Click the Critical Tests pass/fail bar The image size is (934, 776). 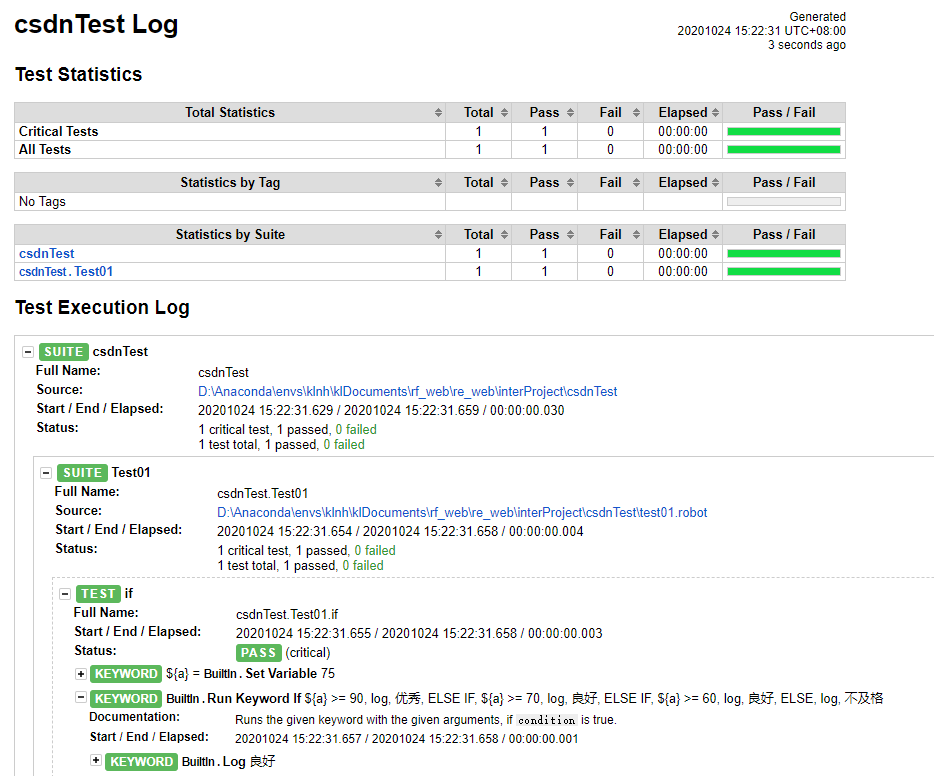click(x=783, y=132)
